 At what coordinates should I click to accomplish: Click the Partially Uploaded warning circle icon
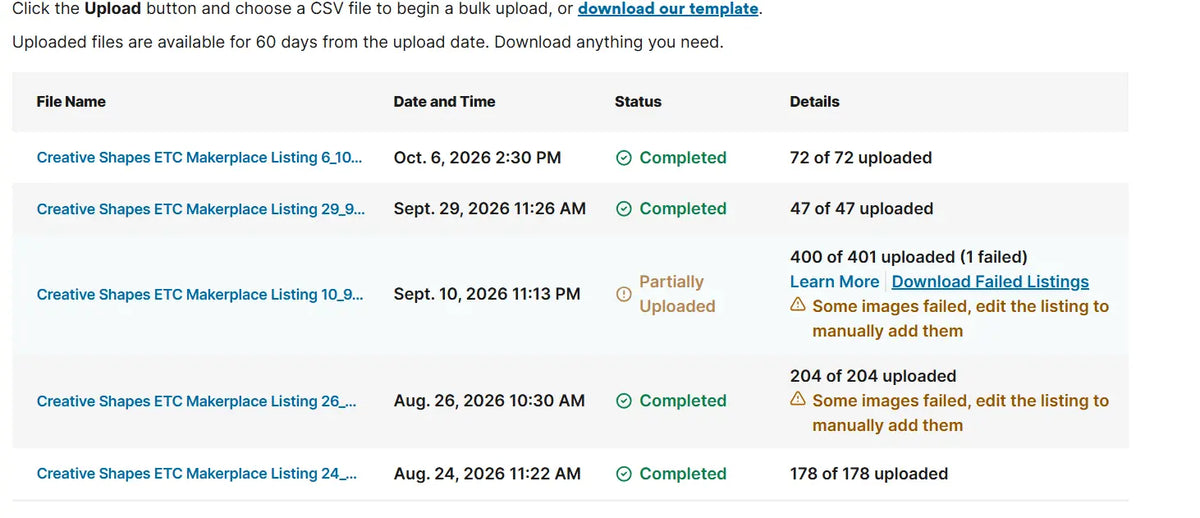click(x=624, y=294)
